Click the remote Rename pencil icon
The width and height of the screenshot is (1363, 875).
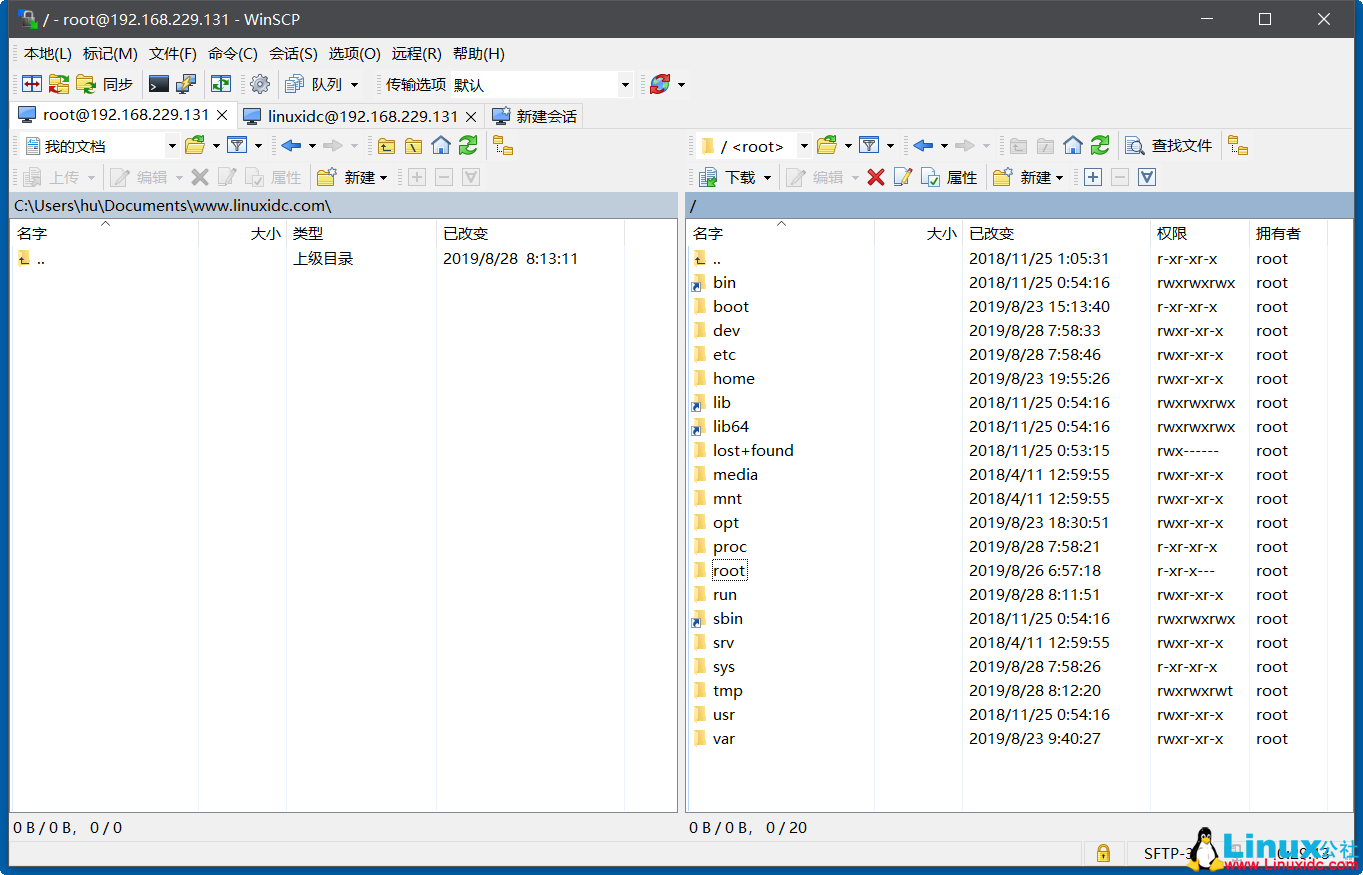903,177
